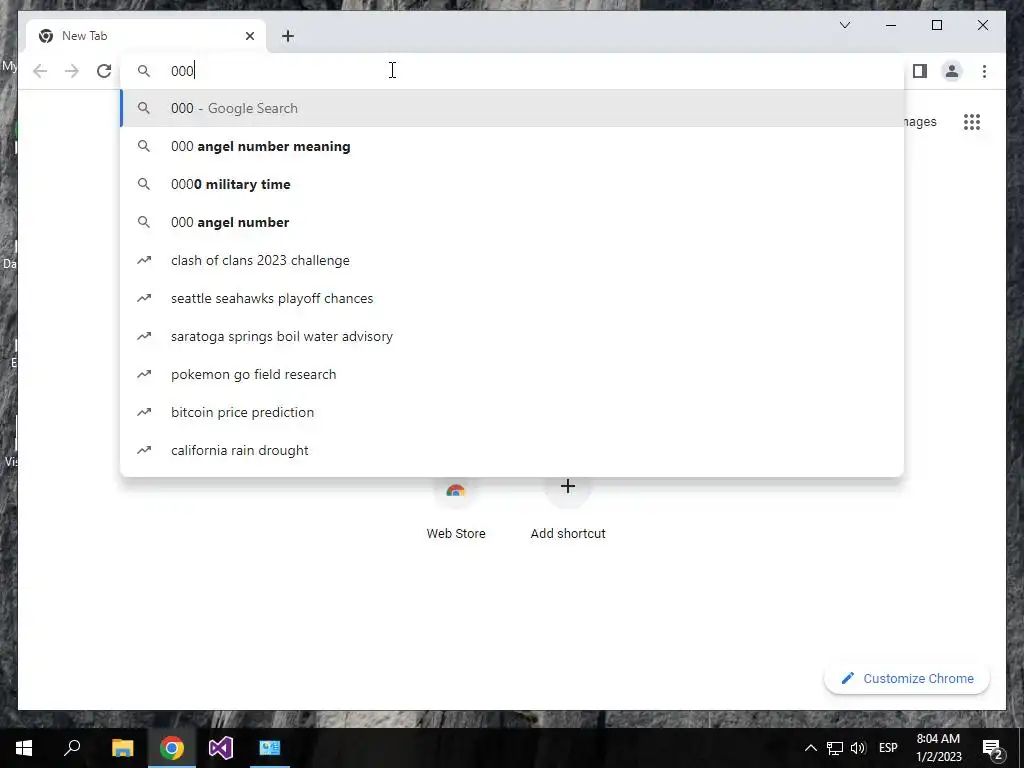
Task: Open the taskbar clock showing 8:04 AM
Action: [x=938, y=748]
